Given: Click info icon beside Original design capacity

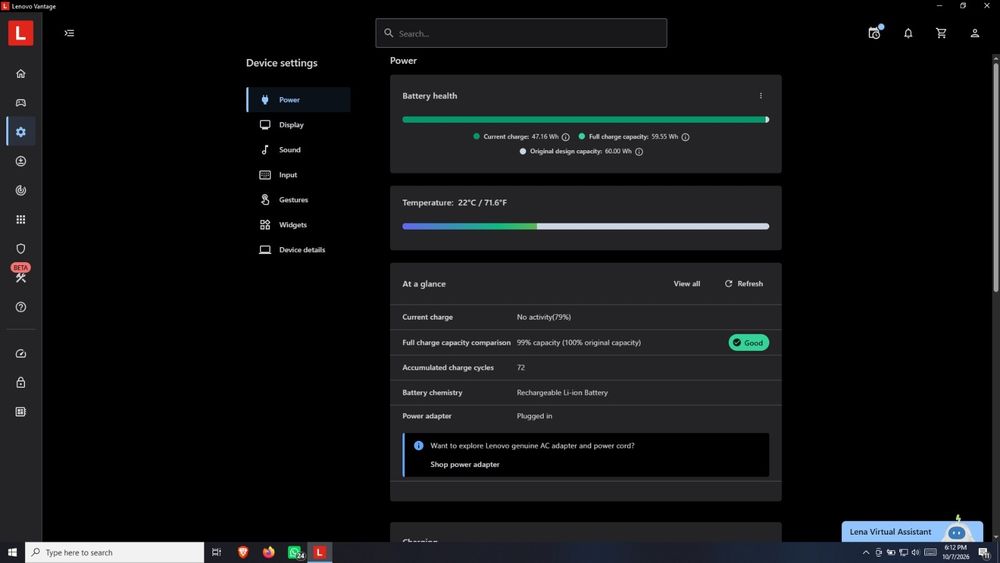Looking at the screenshot, I should coord(638,152).
